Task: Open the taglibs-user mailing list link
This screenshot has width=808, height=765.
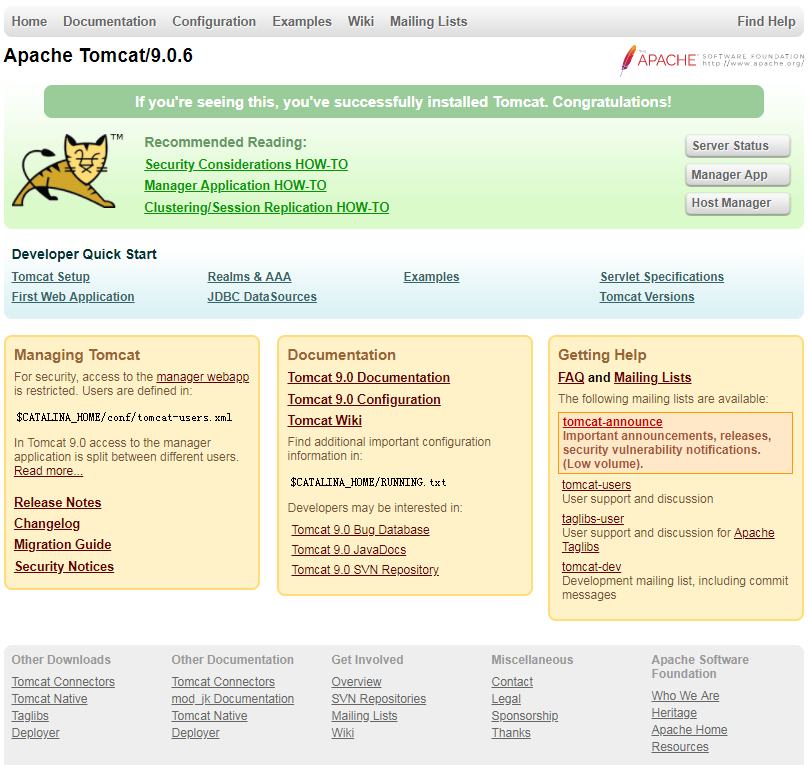Action: click(593, 519)
